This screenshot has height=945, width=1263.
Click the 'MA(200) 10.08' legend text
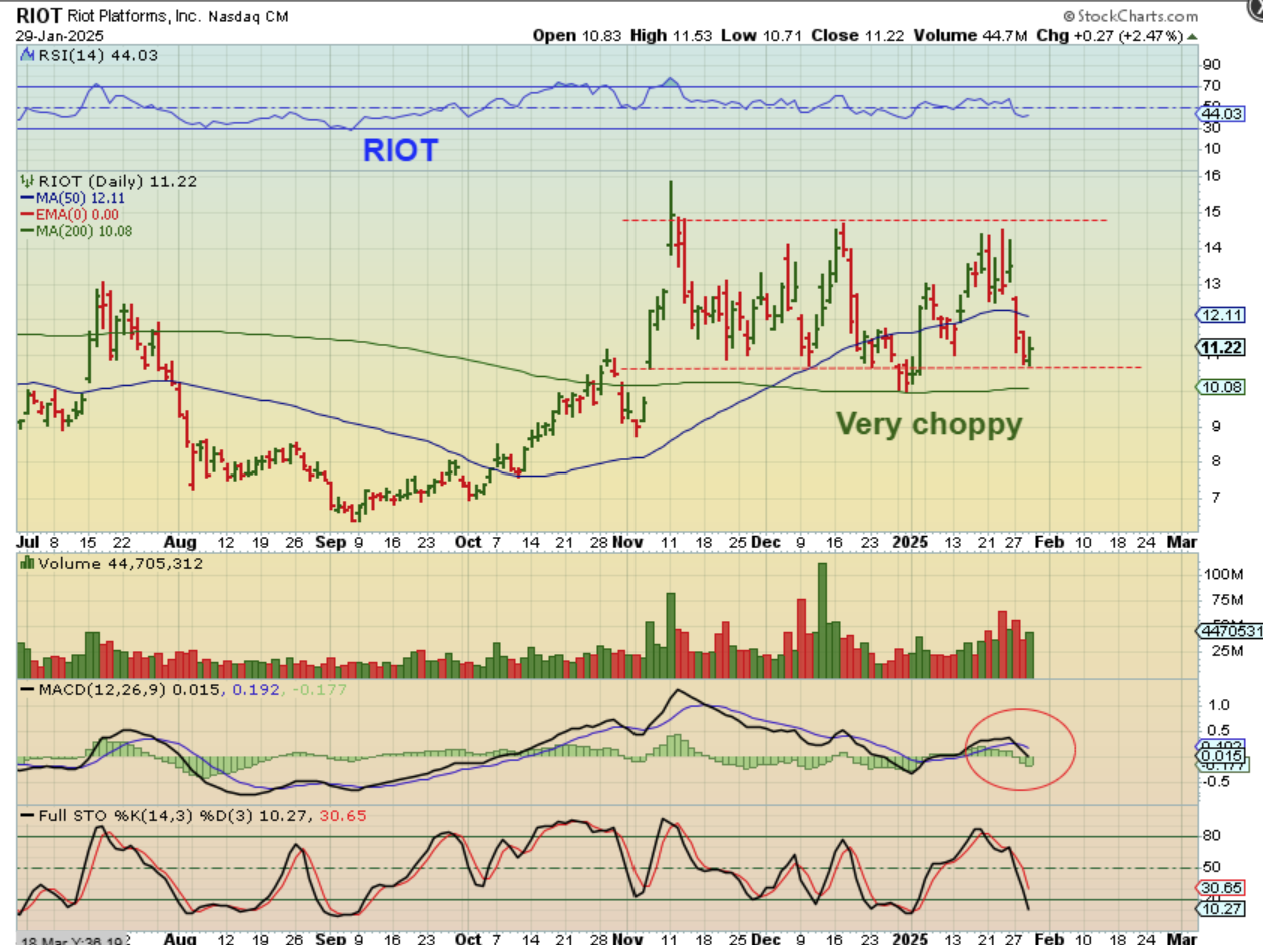pos(83,231)
